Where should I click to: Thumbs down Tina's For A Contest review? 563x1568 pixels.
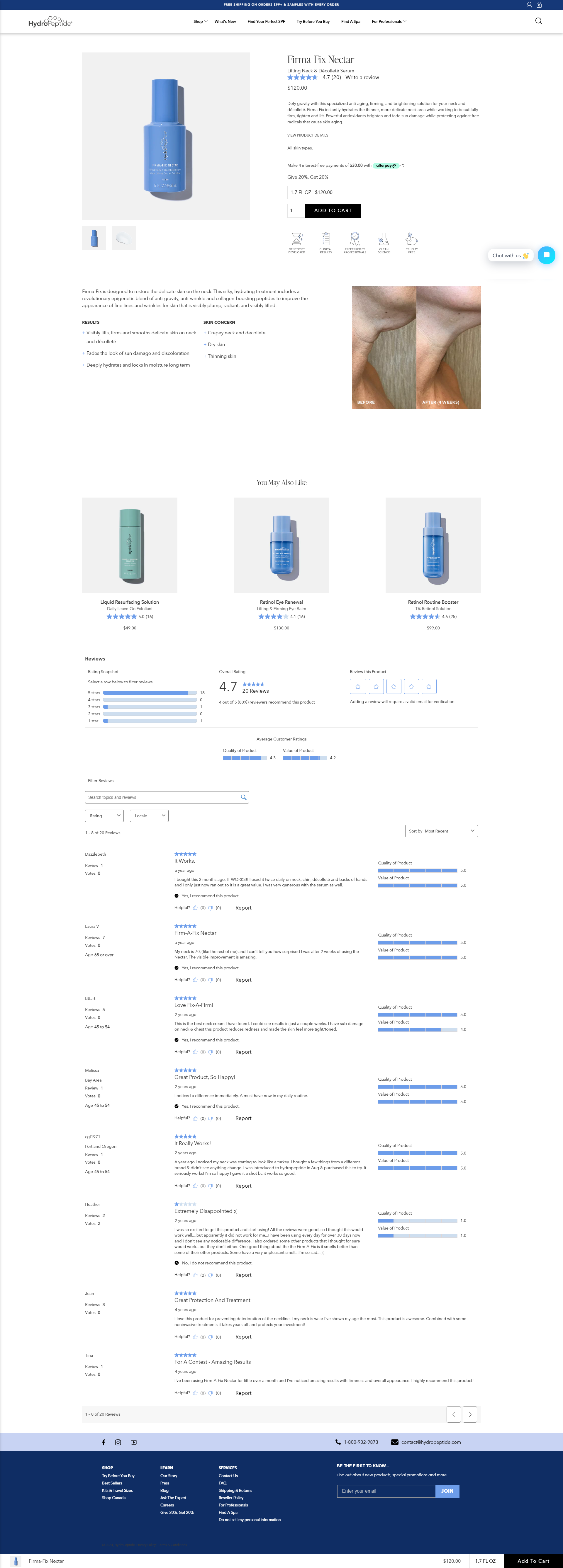coord(211,1393)
